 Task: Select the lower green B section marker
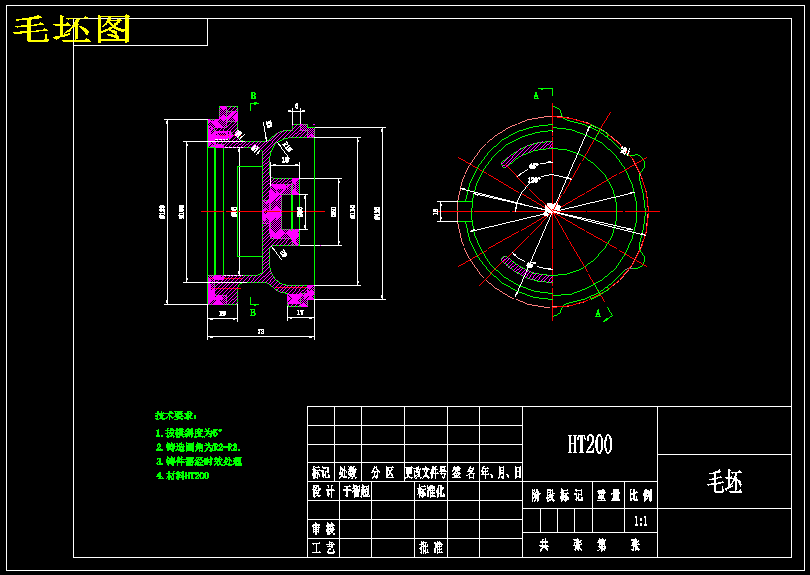click(x=253, y=312)
